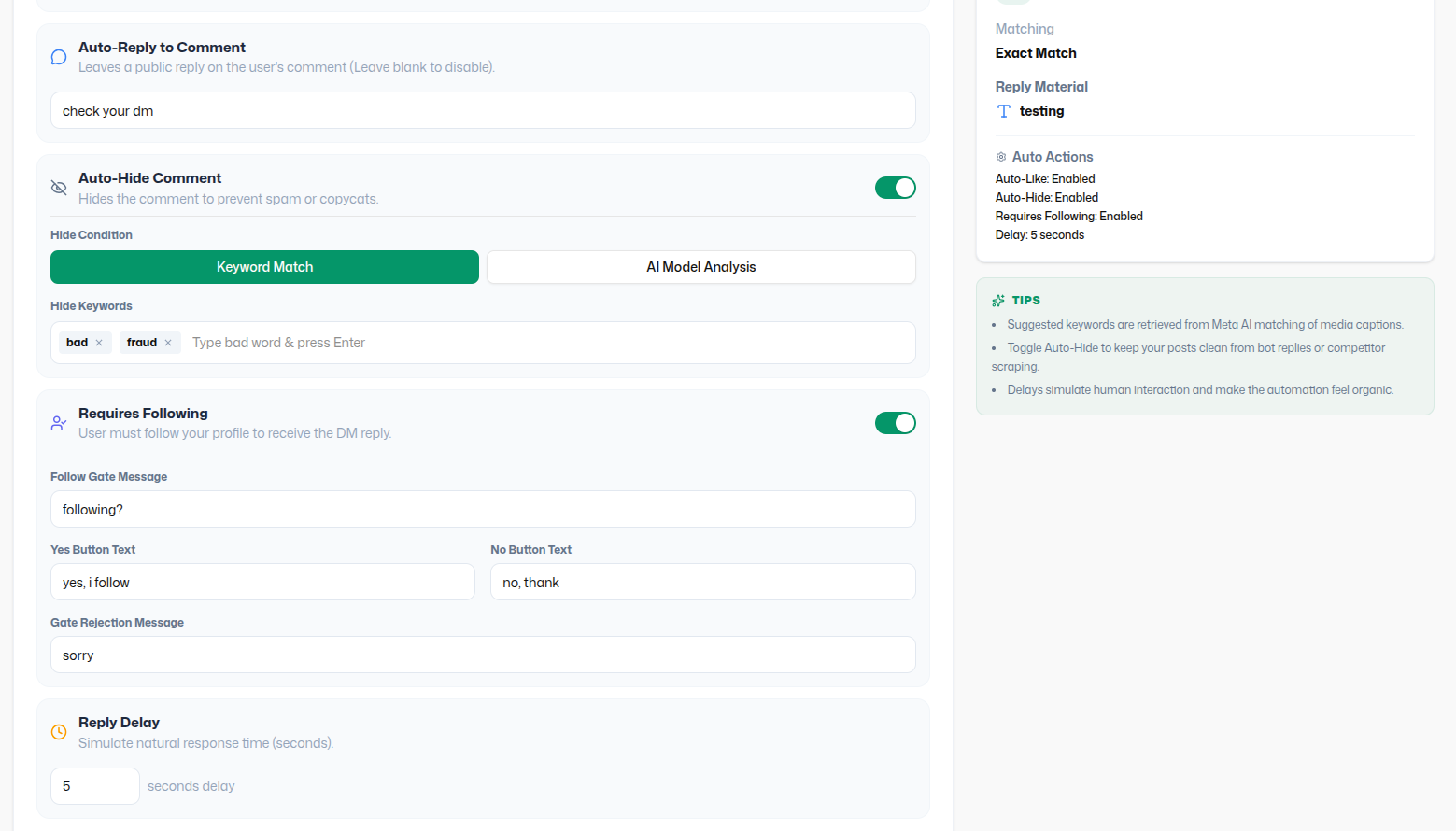Remove the 'fraud' keyword tag
The height and width of the screenshot is (831, 1456).
tap(168, 343)
